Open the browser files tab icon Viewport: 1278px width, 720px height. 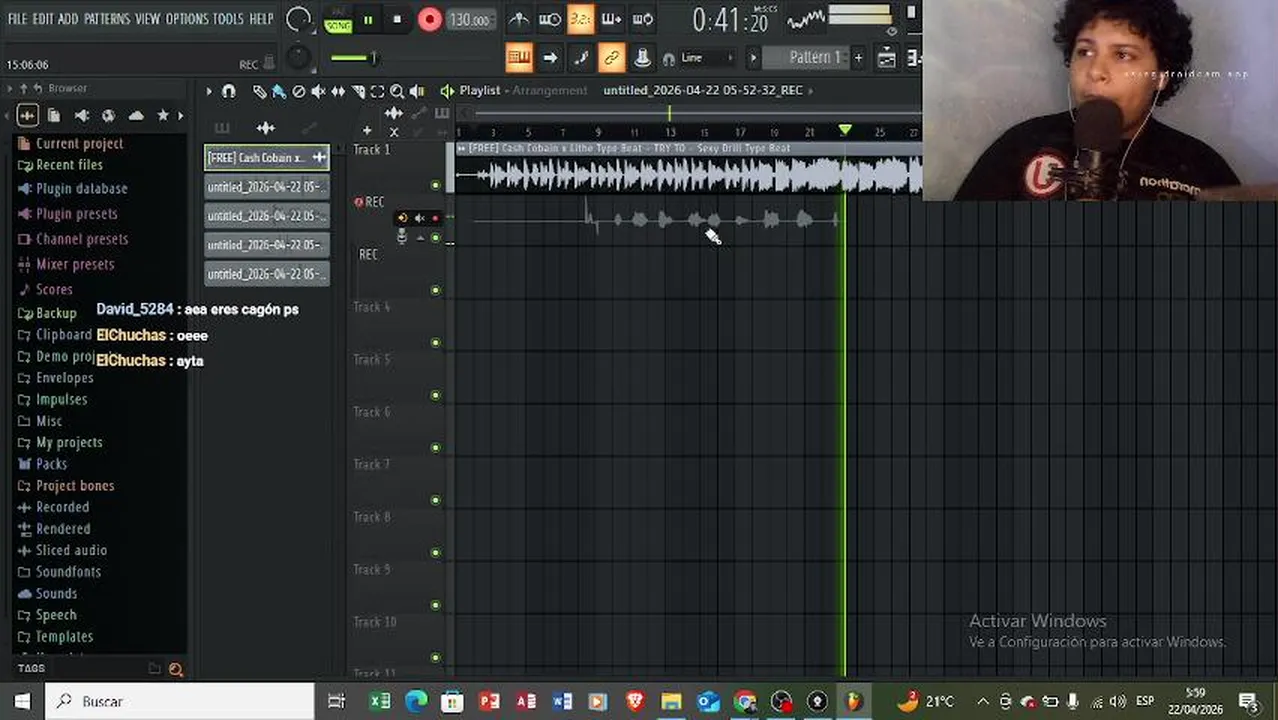click(x=54, y=116)
